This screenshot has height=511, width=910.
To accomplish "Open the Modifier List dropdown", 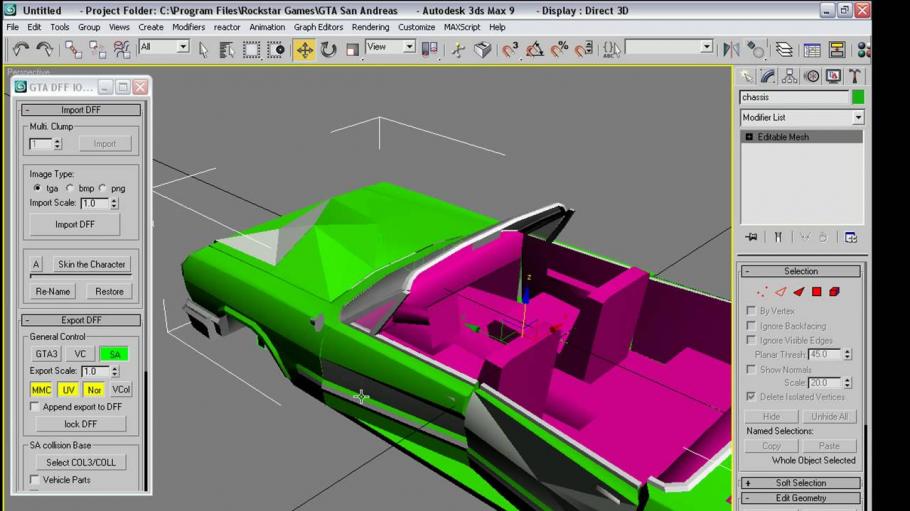I will click(801, 117).
